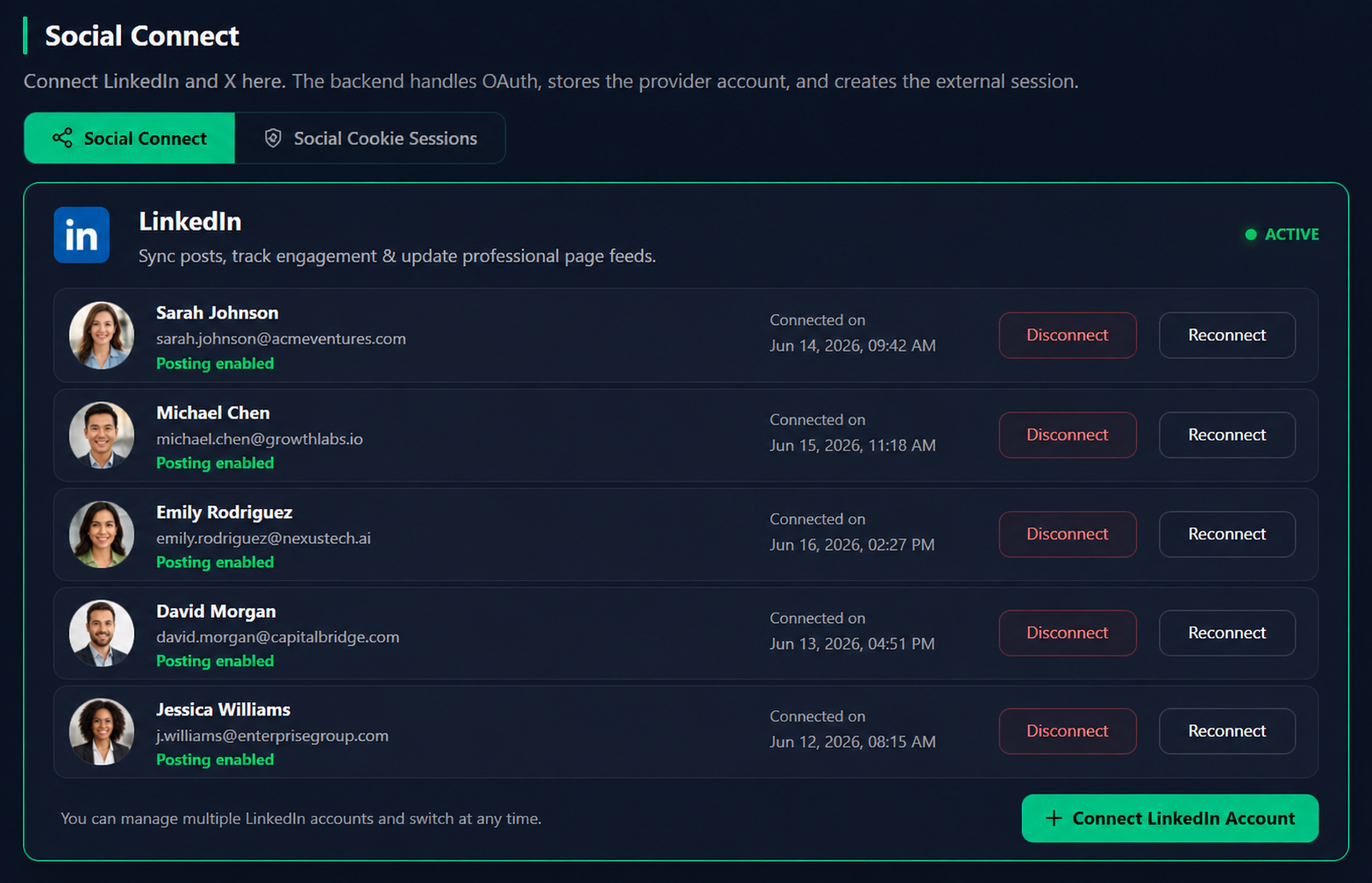1372x883 pixels.
Task: Click Posting enabled under Jessica Williams
Action: pos(215,759)
